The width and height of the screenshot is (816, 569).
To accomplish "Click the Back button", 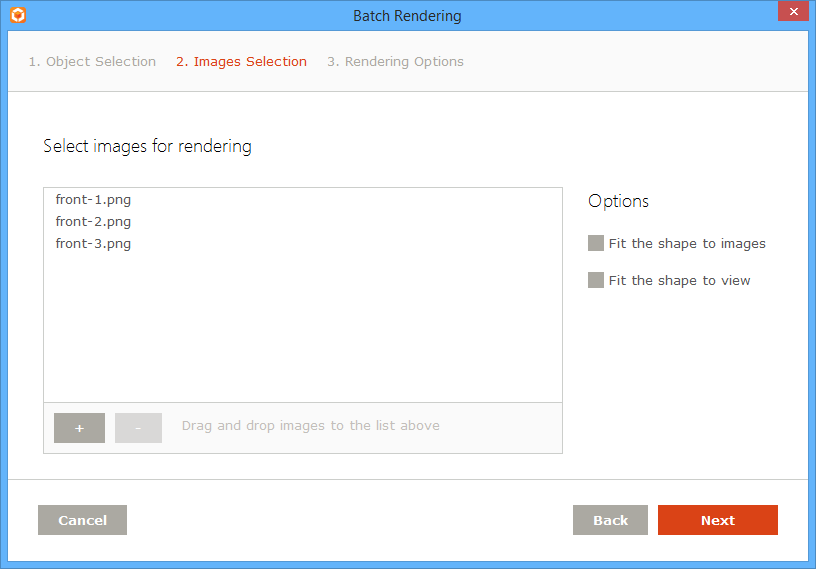I will [610, 520].
